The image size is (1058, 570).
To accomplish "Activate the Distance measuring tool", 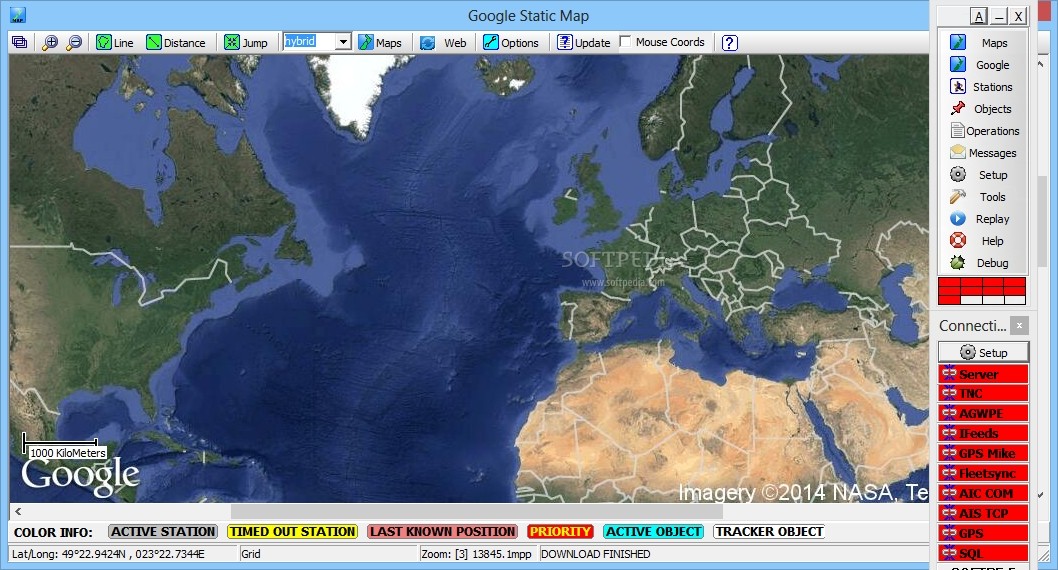I will click(176, 42).
